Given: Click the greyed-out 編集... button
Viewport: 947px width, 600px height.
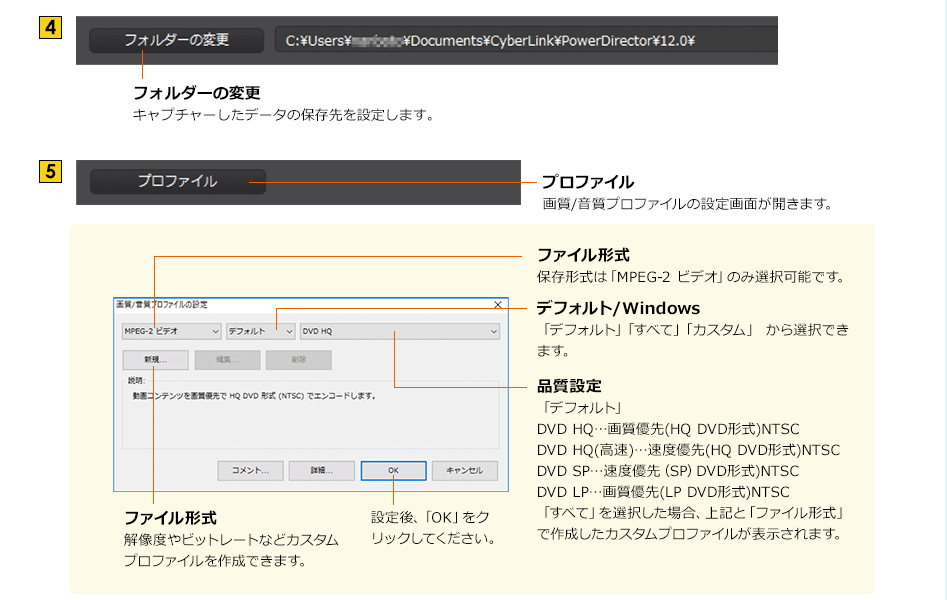Looking at the screenshot, I should [x=227, y=360].
